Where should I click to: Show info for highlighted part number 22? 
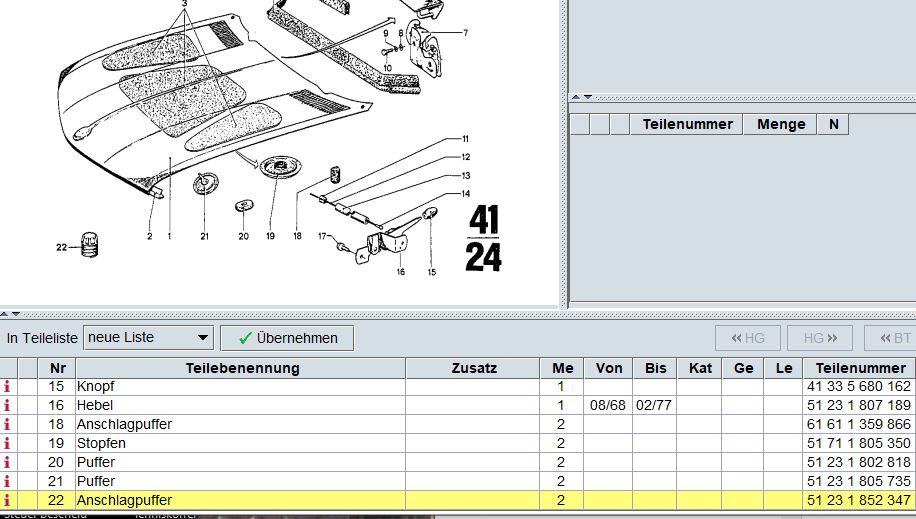[x=9, y=500]
